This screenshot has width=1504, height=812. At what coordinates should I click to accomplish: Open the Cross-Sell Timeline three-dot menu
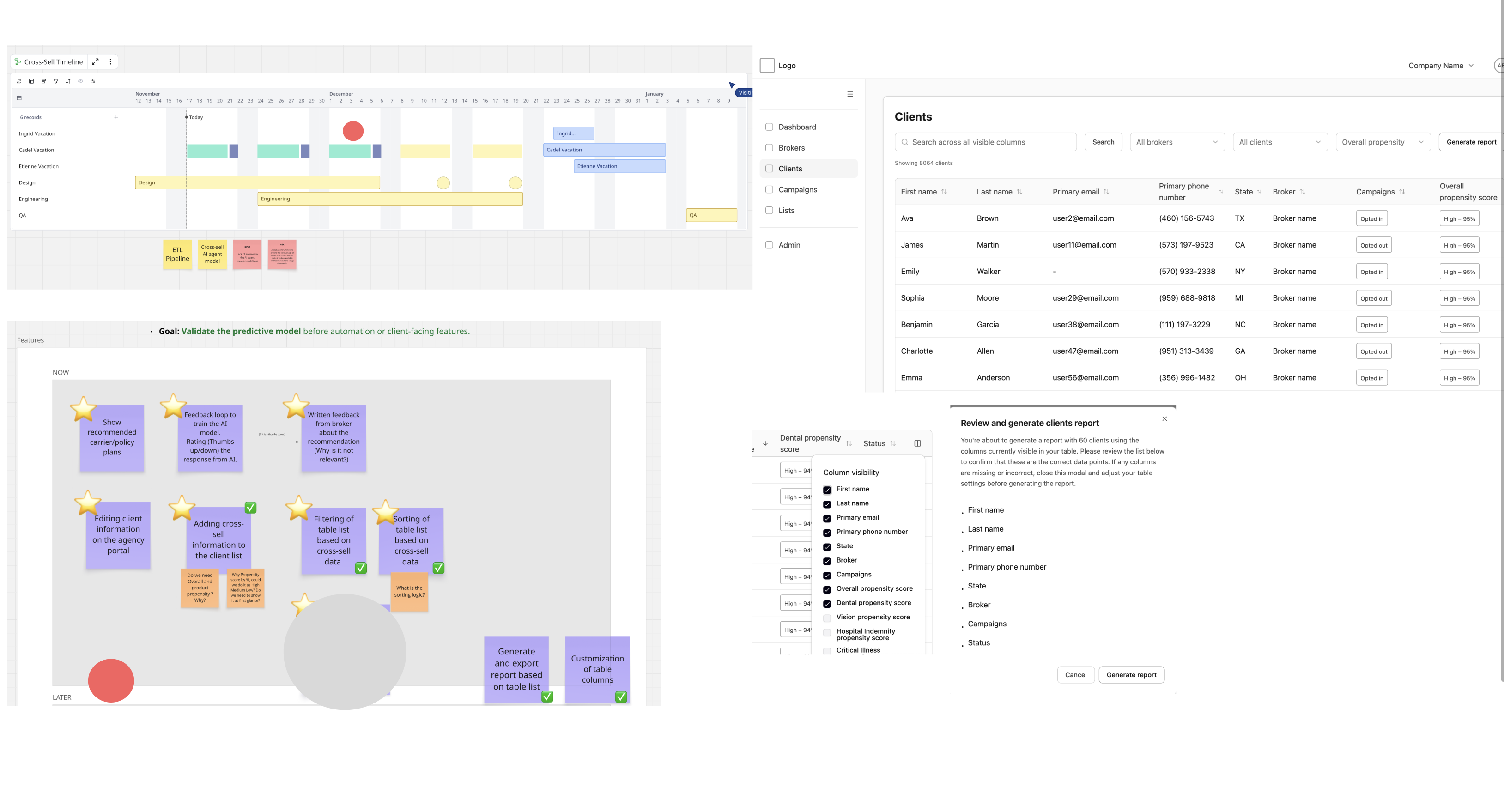110,61
